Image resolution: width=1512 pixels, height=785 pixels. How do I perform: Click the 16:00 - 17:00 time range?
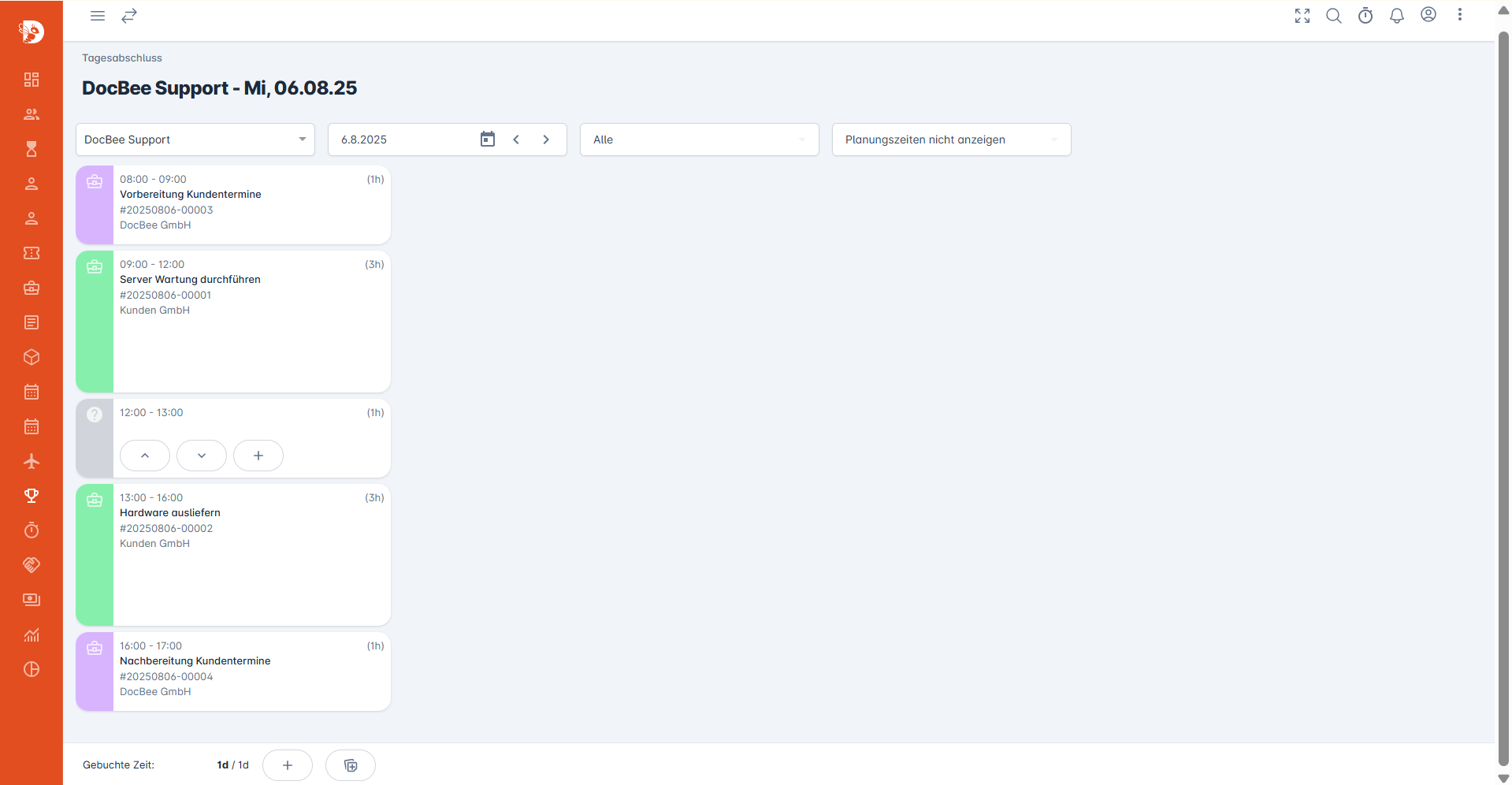(150, 646)
